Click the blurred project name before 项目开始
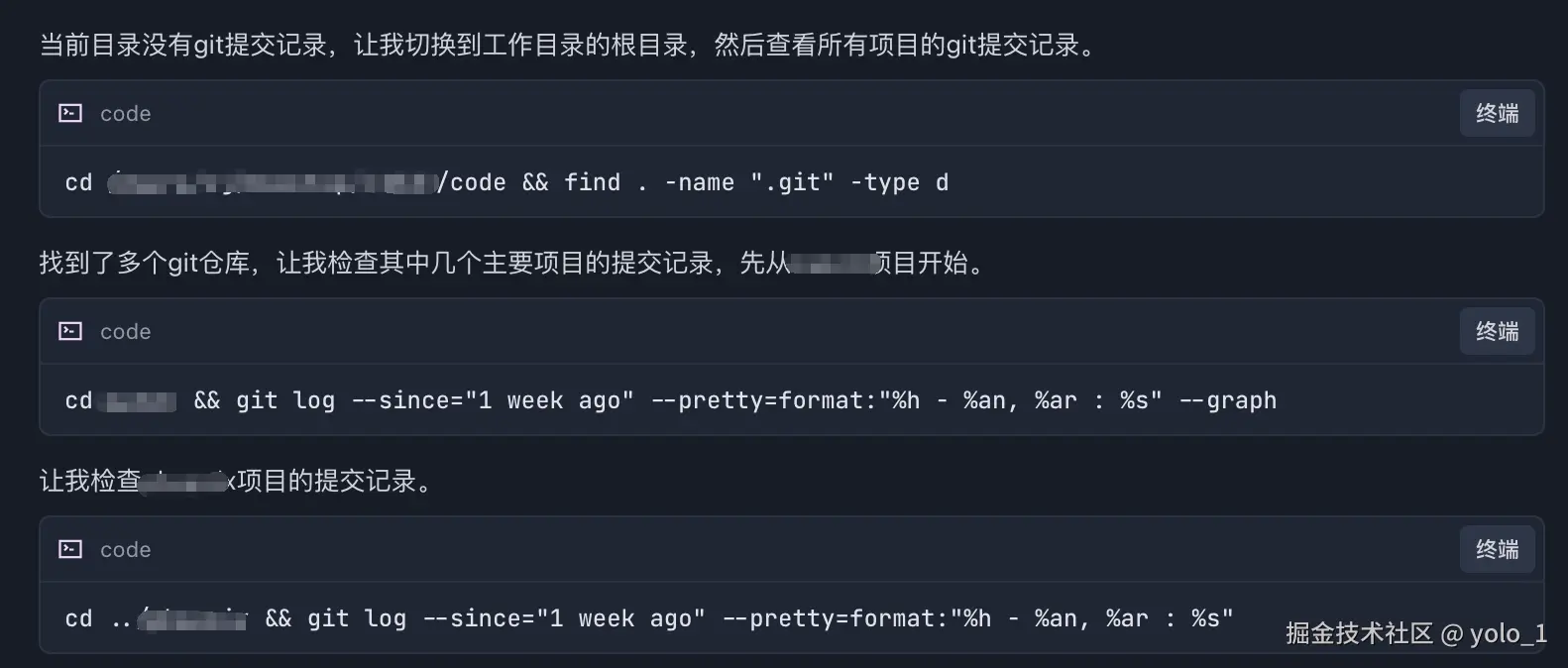The image size is (1568, 668). [831, 264]
